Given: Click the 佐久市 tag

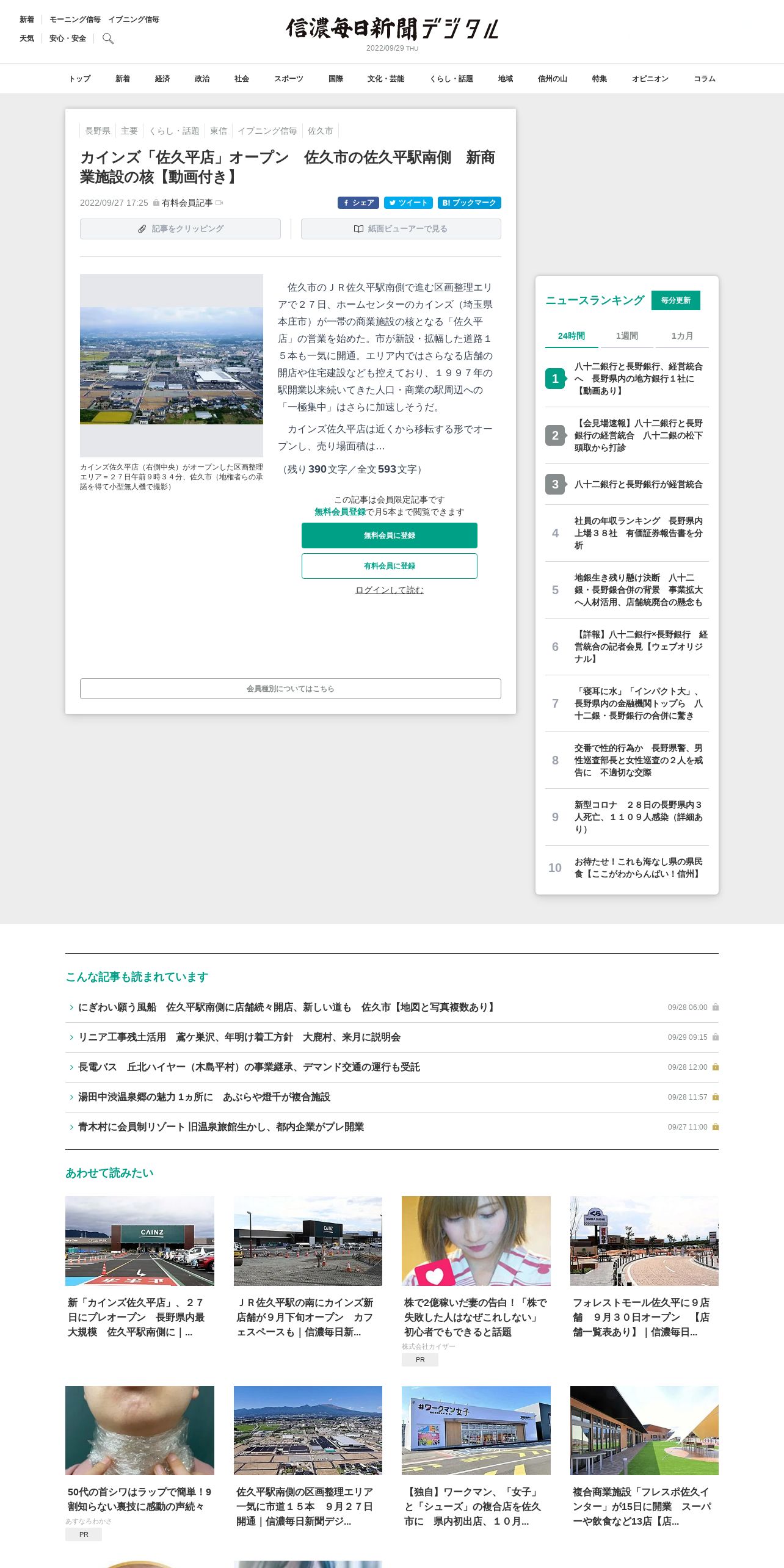Looking at the screenshot, I should pyautogui.click(x=321, y=131).
